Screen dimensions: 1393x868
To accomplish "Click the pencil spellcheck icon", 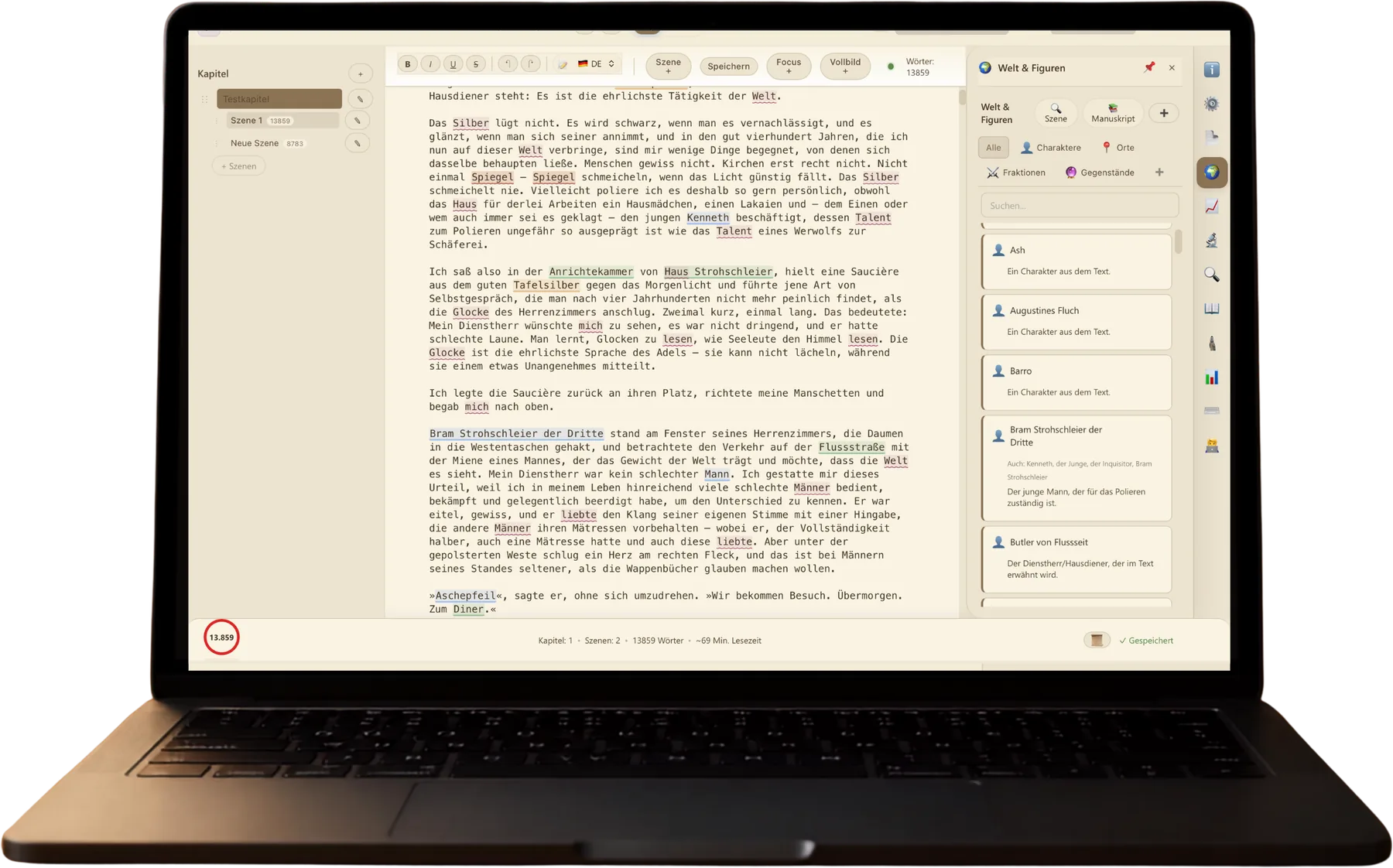I will pyautogui.click(x=563, y=64).
